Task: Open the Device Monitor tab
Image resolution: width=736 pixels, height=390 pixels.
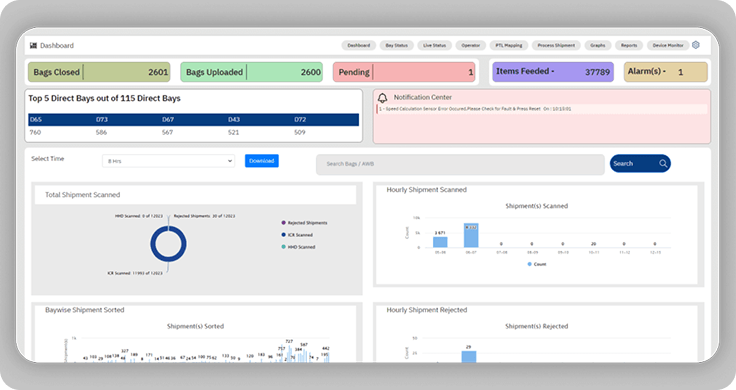Action: click(x=668, y=46)
